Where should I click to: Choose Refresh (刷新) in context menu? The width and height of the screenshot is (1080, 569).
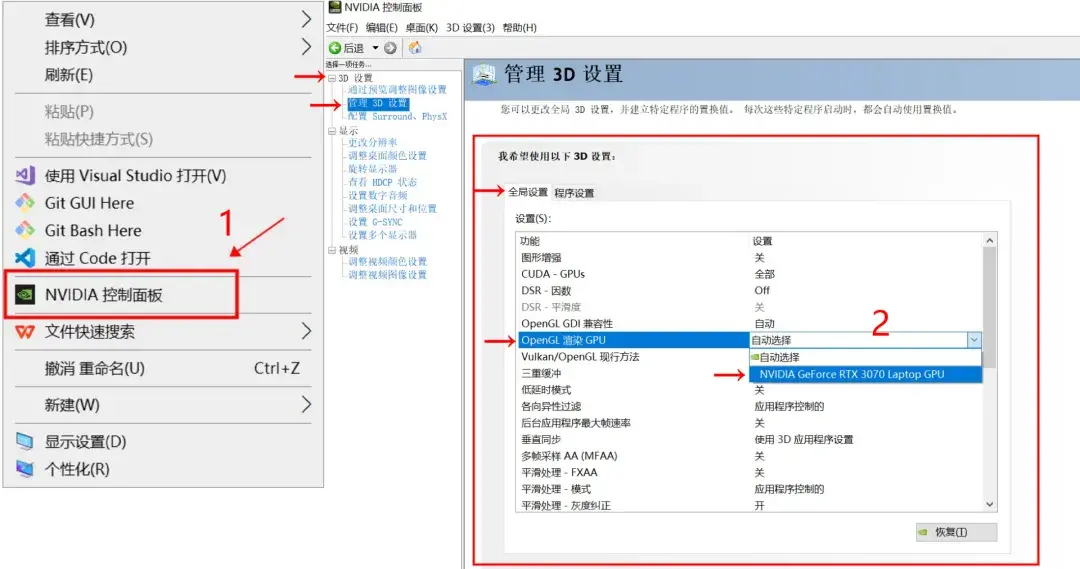[x=164, y=74]
